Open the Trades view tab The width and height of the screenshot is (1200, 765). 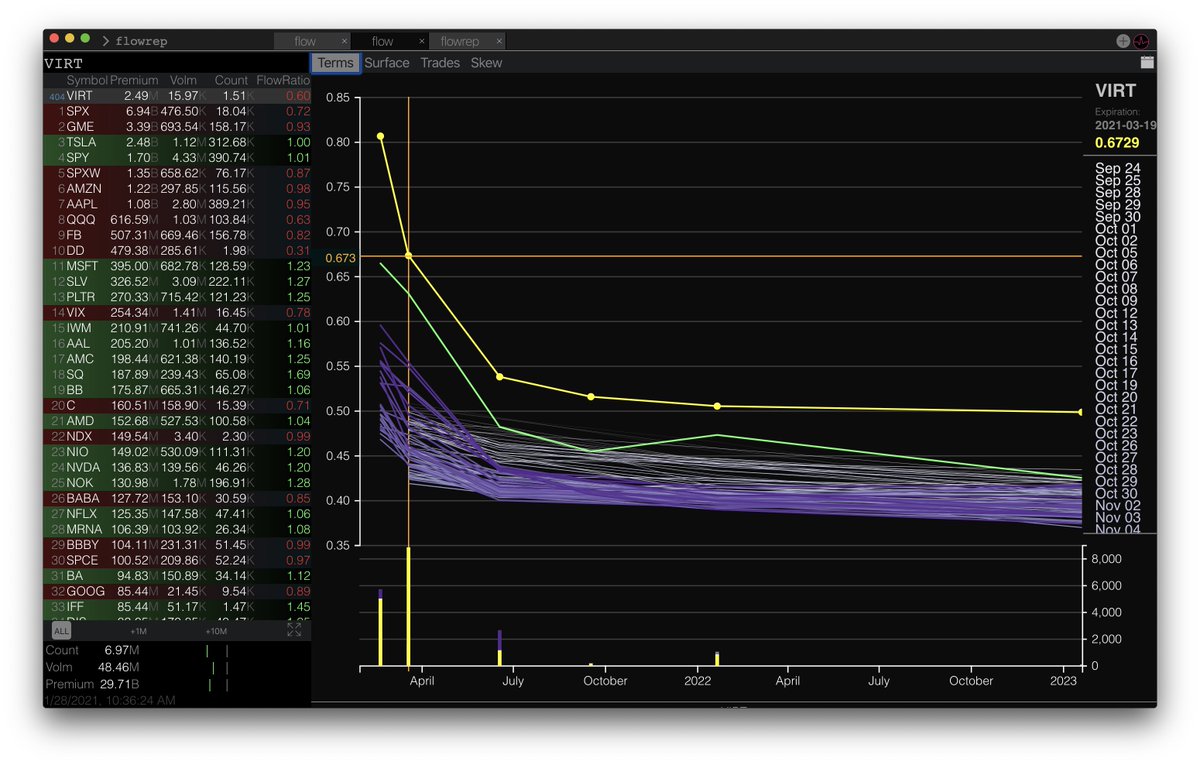pos(440,62)
